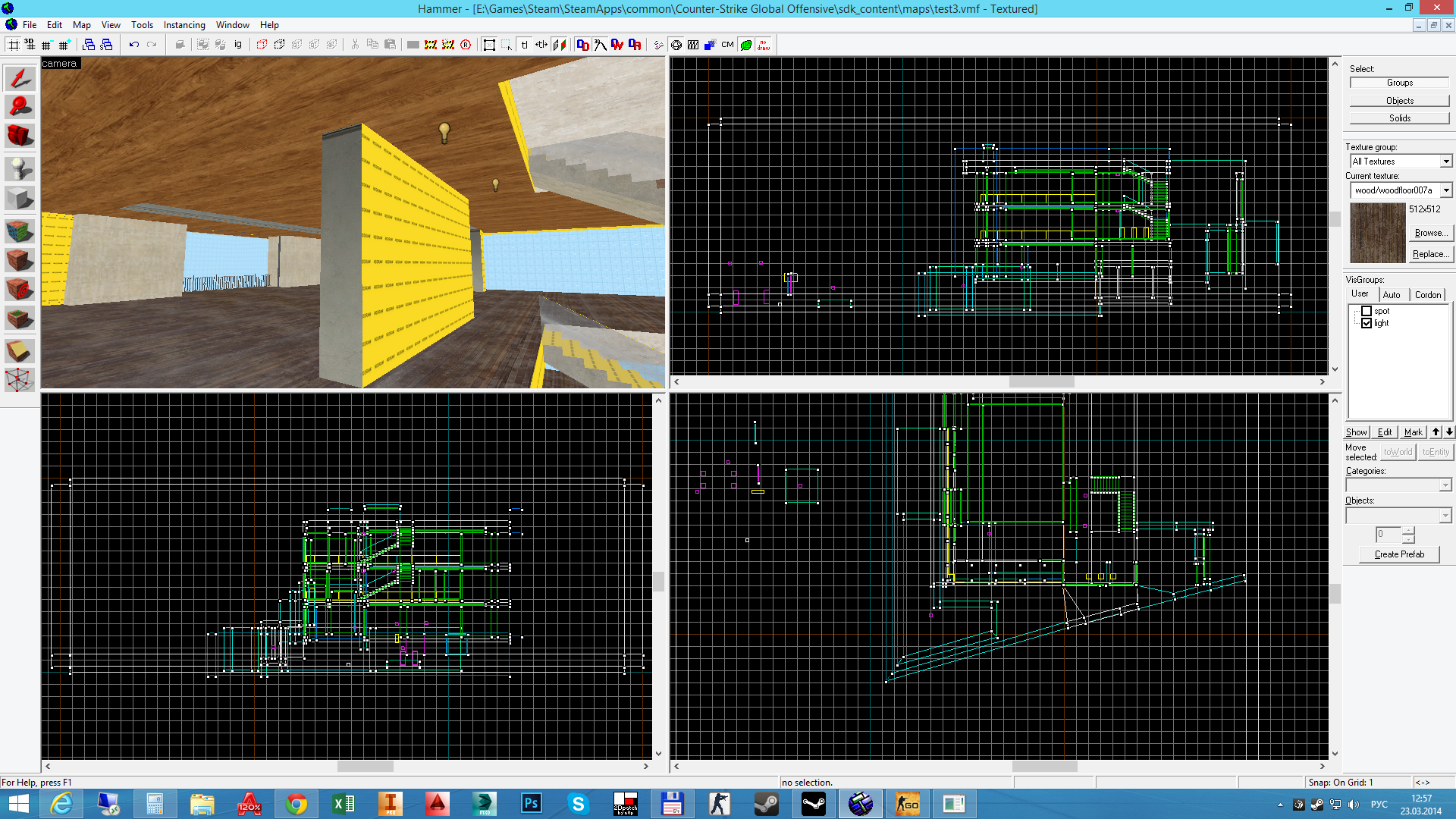Open Skype from the taskbar
1456x819 pixels.
point(578,804)
